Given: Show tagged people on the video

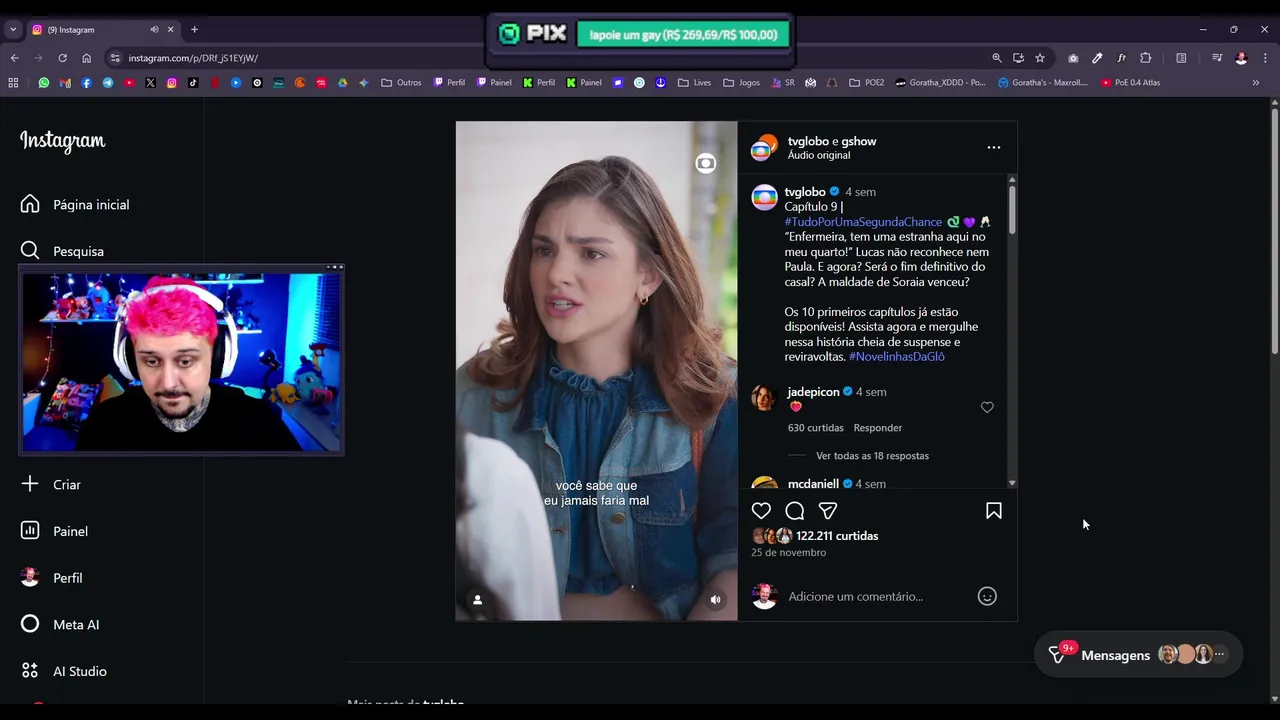Looking at the screenshot, I should pos(478,600).
